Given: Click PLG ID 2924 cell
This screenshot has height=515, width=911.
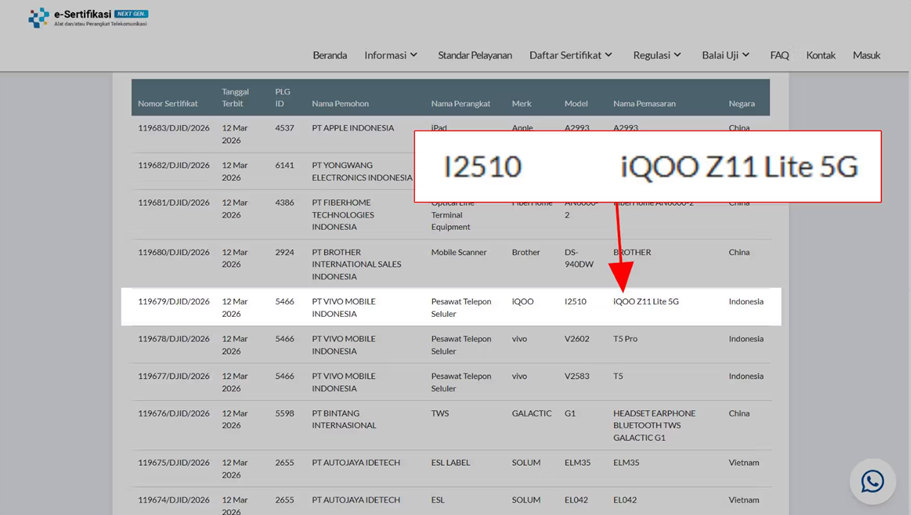Looking at the screenshot, I should click(x=285, y=252).
